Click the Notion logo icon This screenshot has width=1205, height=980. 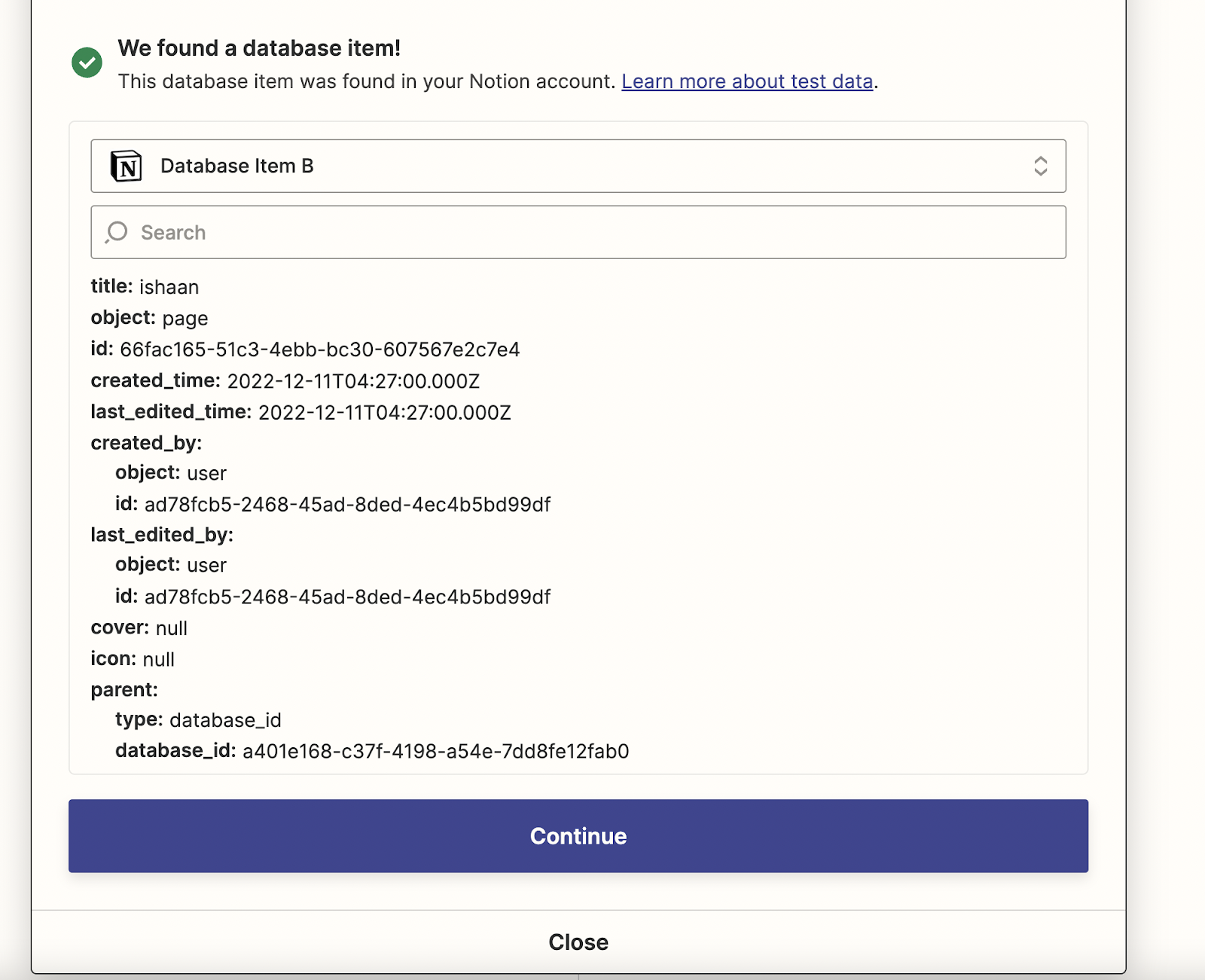pyautogui.click(x=127, y=166)
